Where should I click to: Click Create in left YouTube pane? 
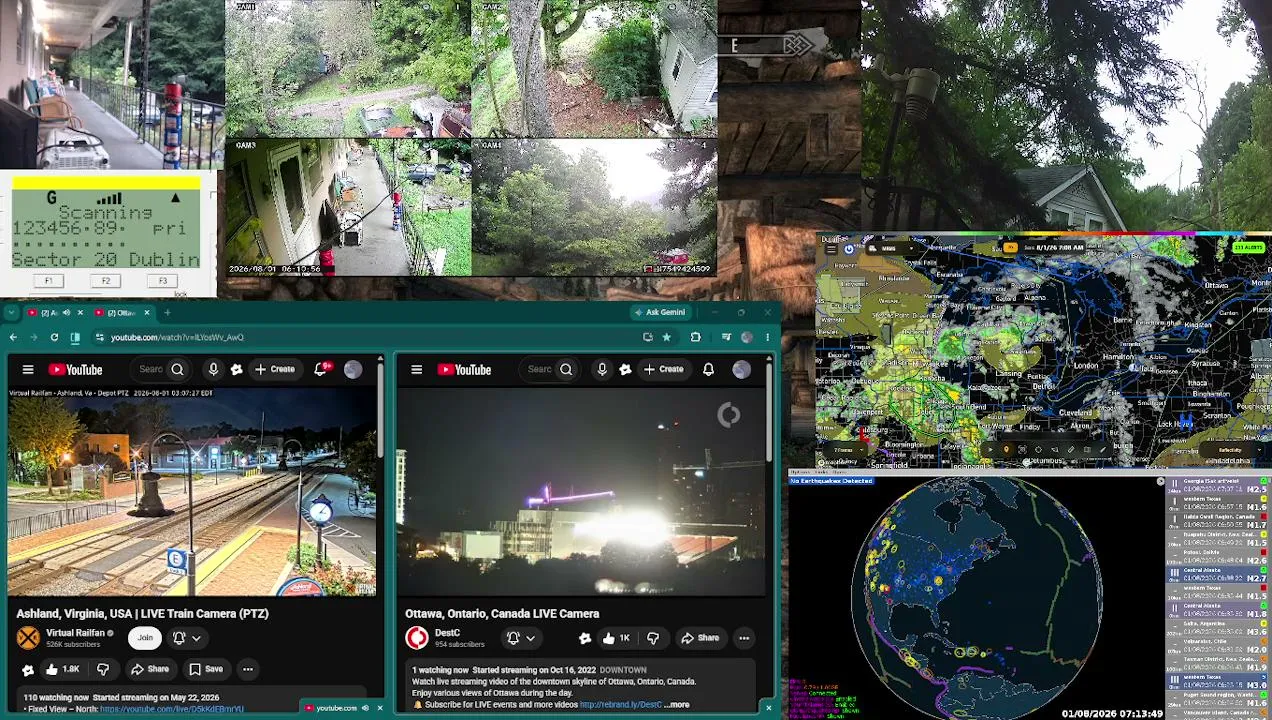point(275,370)
